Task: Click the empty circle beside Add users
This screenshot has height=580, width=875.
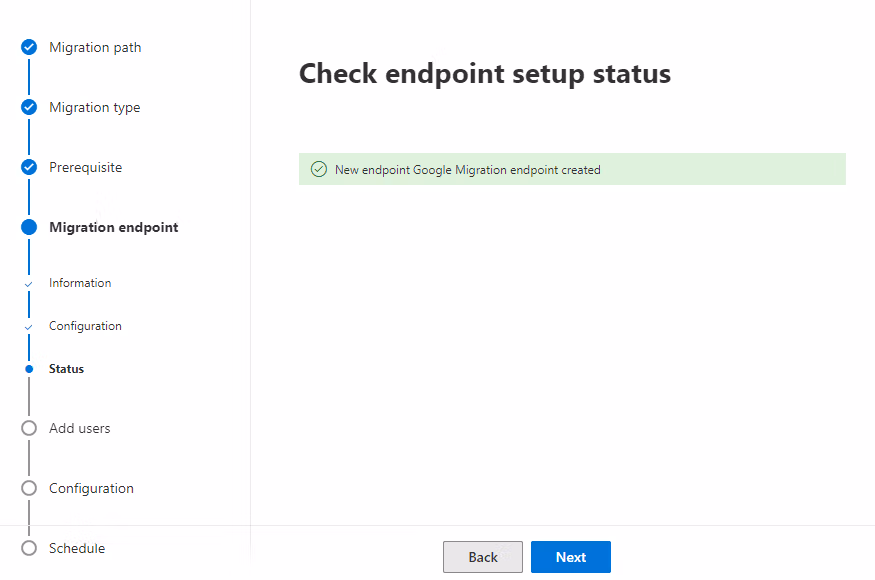Action: click(29, 428)
